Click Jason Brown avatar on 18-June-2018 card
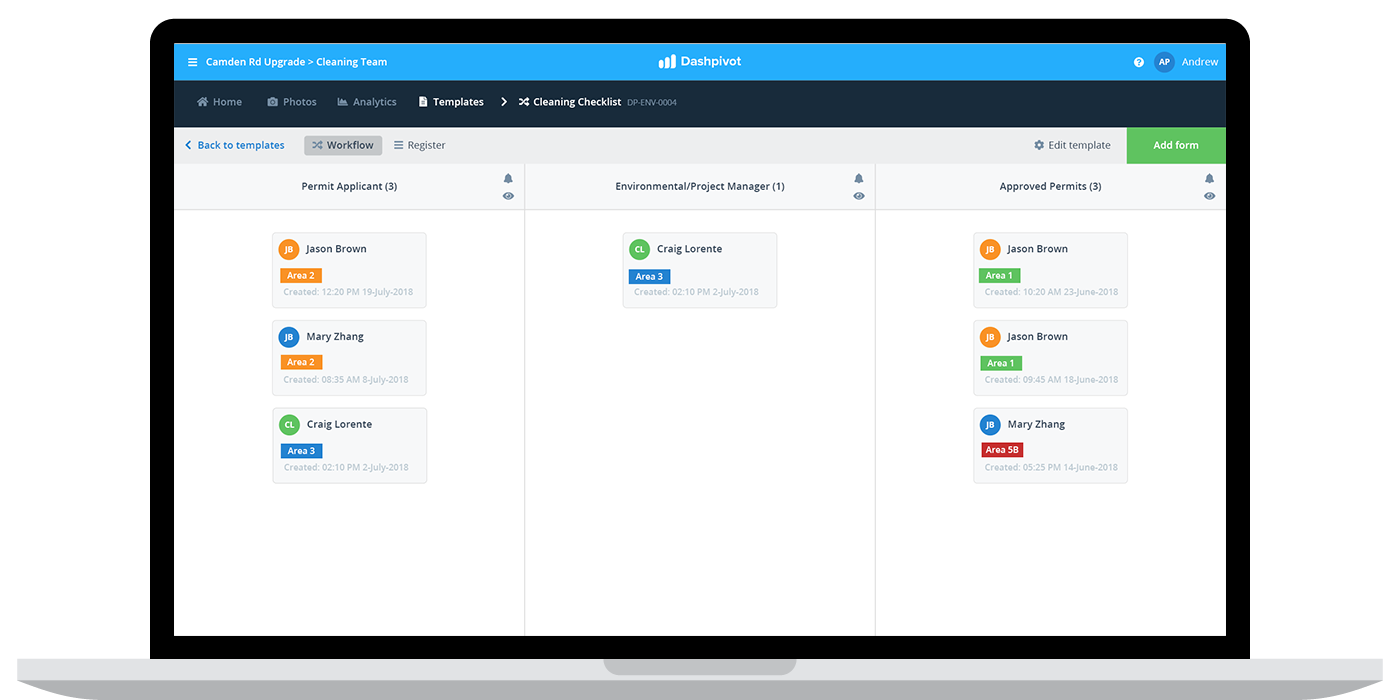Viewport: 1400px width, 700px height. pos(990,337)
